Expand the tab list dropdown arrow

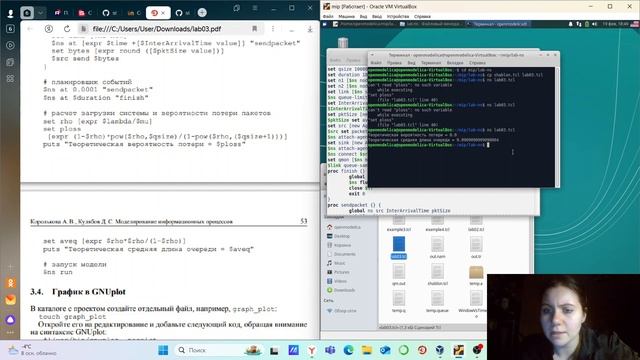pyautogui.click(x=40, y=13)
